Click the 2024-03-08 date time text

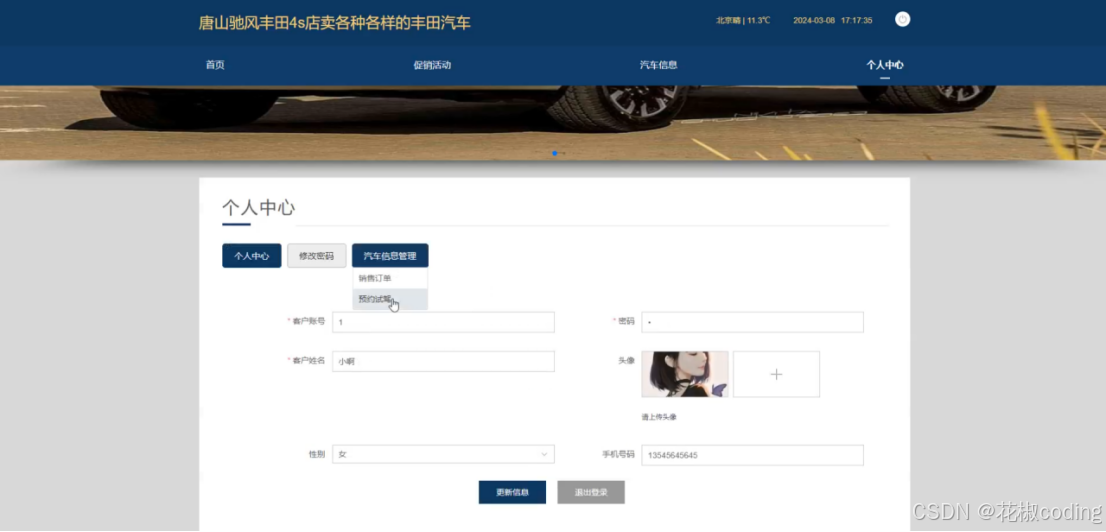tap(832, 20)
